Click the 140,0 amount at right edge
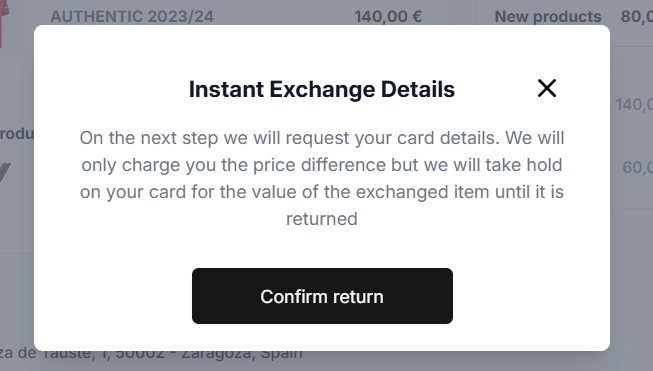This screenshot has height=371, width=653. [634, 105]
